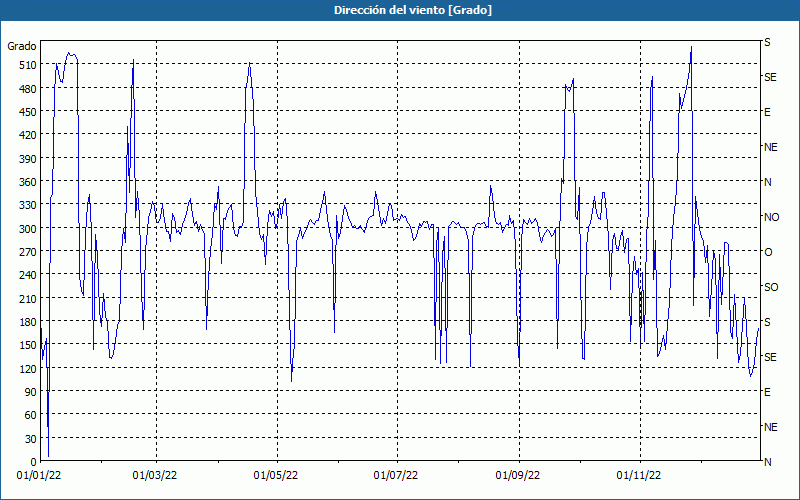
Task: Select the E compass label level with 450
Action: click(767, 112)
